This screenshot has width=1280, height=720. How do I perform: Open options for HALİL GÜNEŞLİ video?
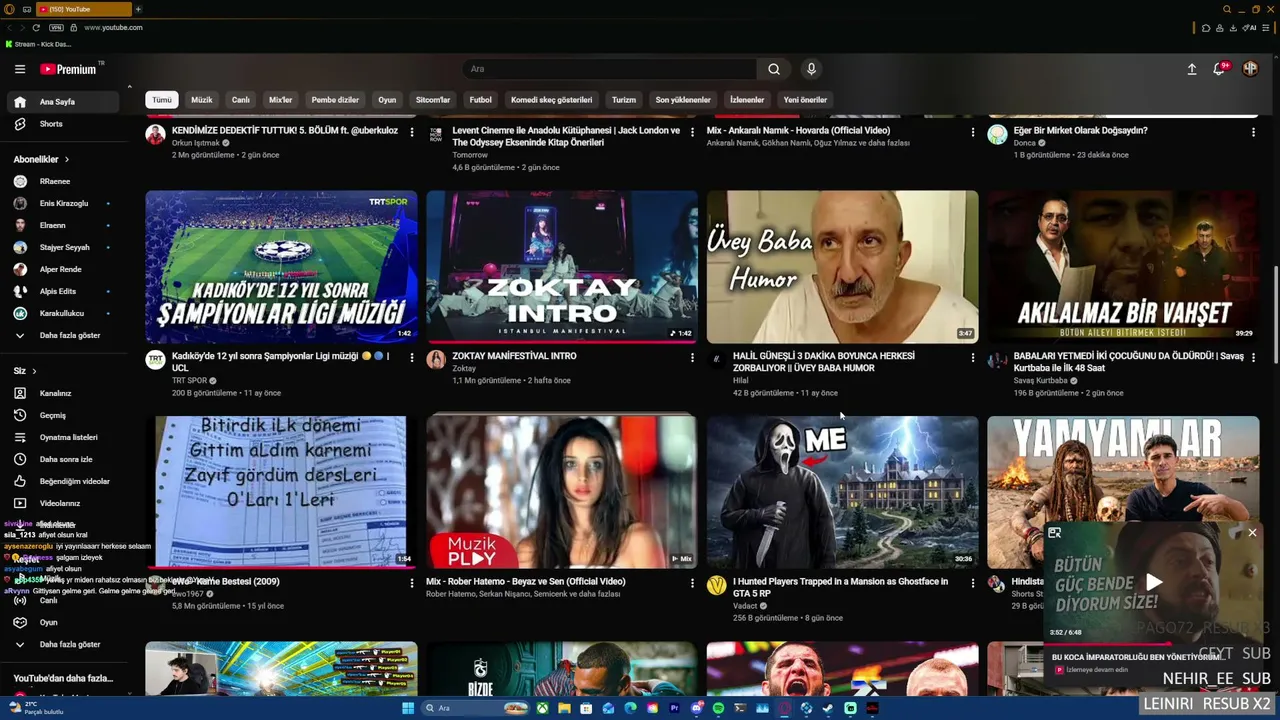(x=973, y=357)
